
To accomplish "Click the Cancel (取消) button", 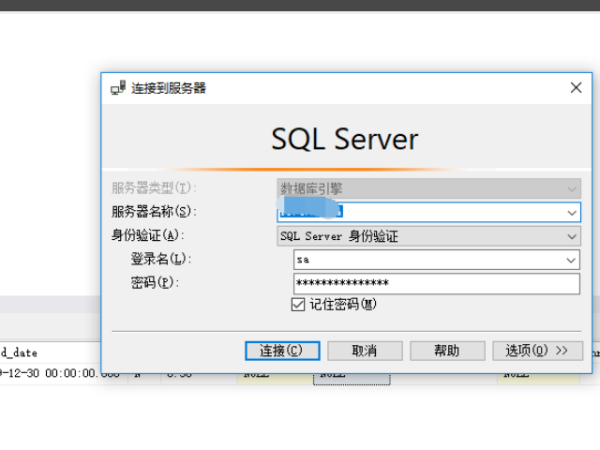I will 365,351.
